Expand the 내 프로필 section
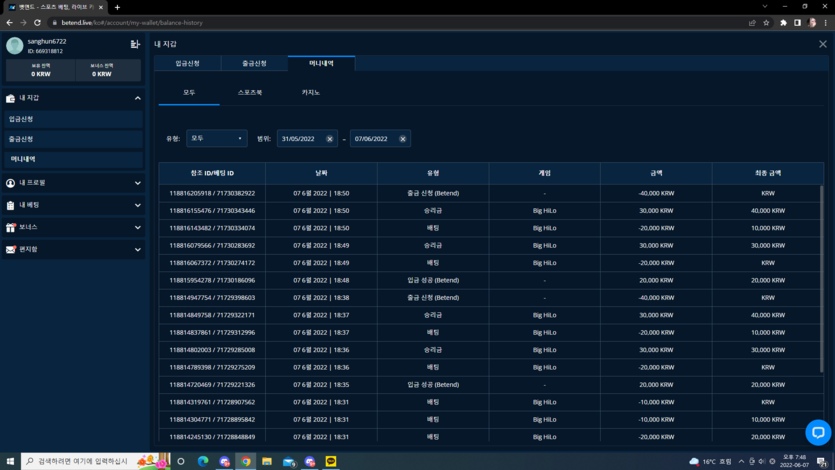835x470 pixels. click(x=137, y=183)
